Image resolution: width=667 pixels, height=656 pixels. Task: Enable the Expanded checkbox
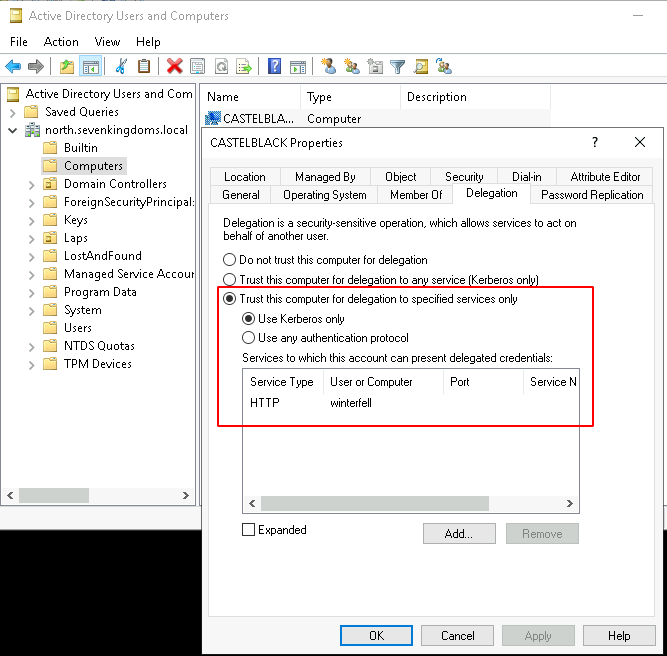[x=249, y=530]
